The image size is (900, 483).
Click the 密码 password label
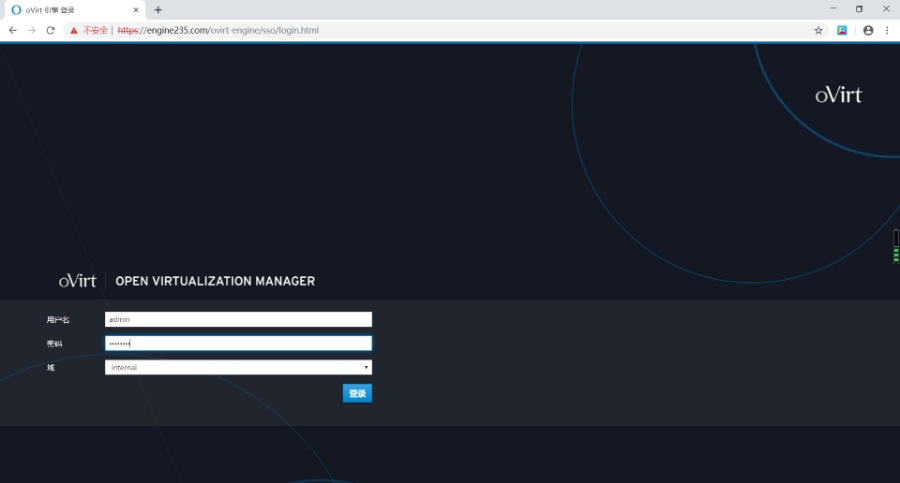click(55, 344)
